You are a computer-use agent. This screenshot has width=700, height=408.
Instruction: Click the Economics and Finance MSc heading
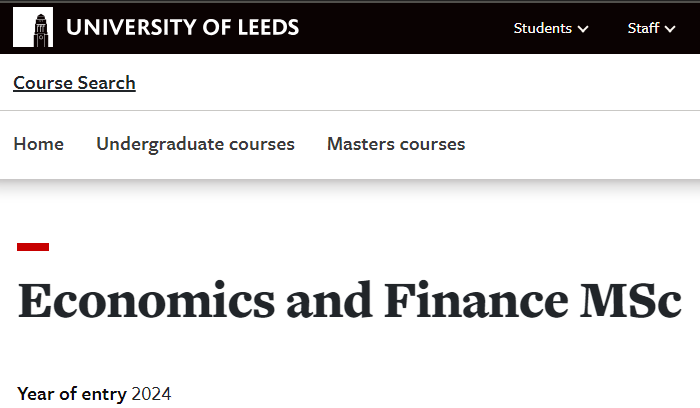tap(350, 300)
